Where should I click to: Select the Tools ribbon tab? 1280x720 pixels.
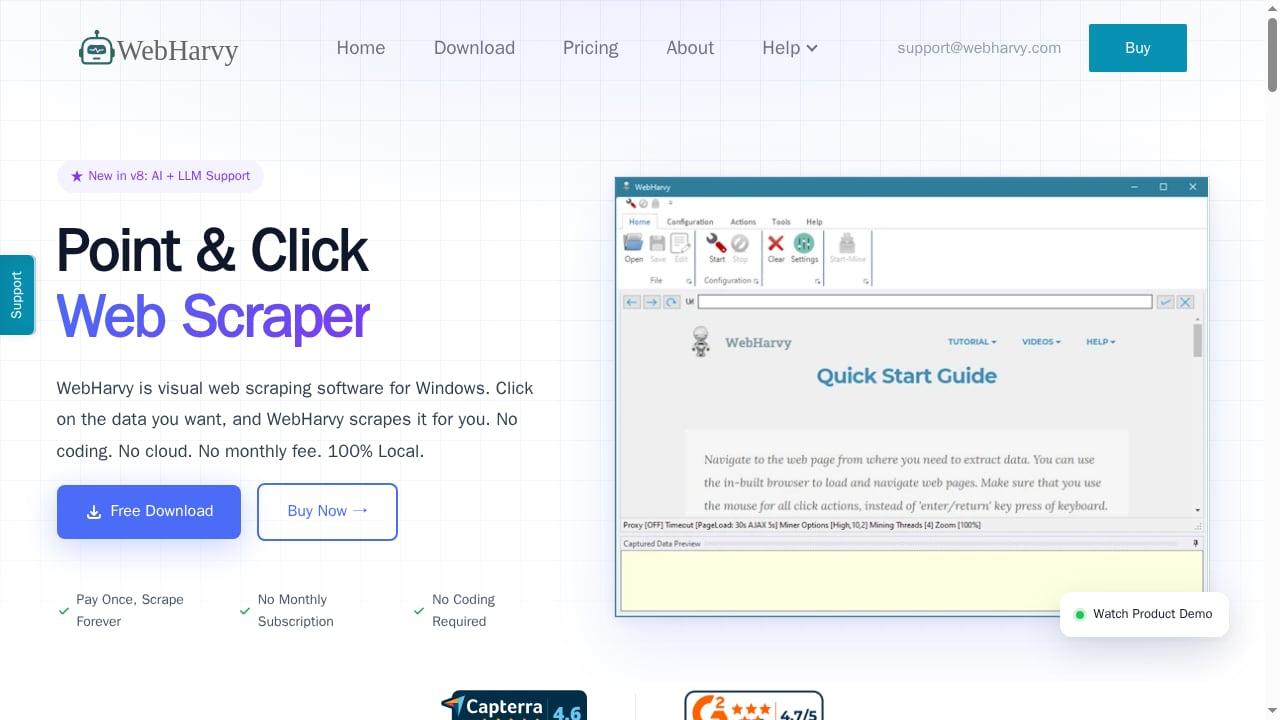pyautogui.click(x=781, y=222)
